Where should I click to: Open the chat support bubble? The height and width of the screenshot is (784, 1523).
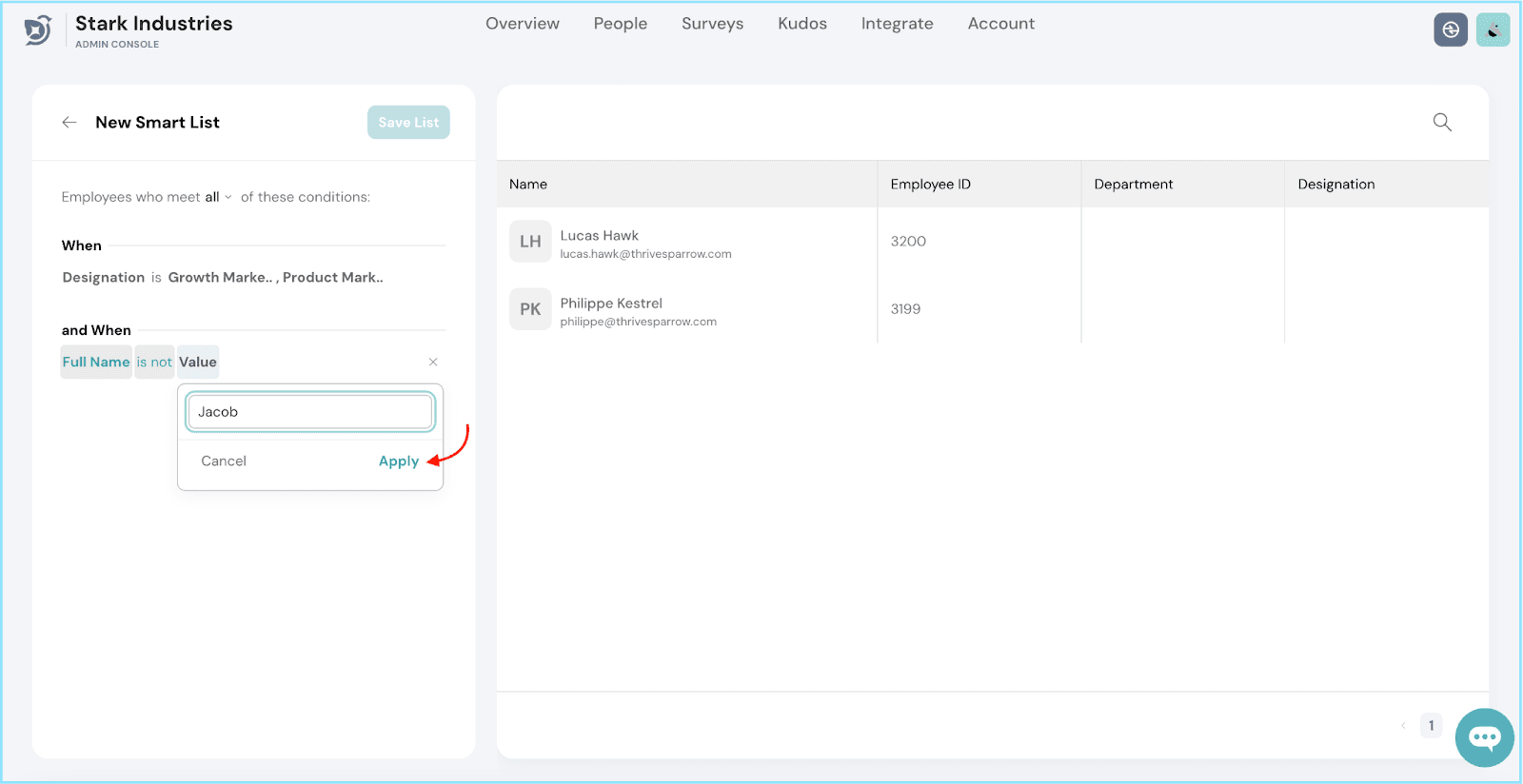pos(1483,737)
